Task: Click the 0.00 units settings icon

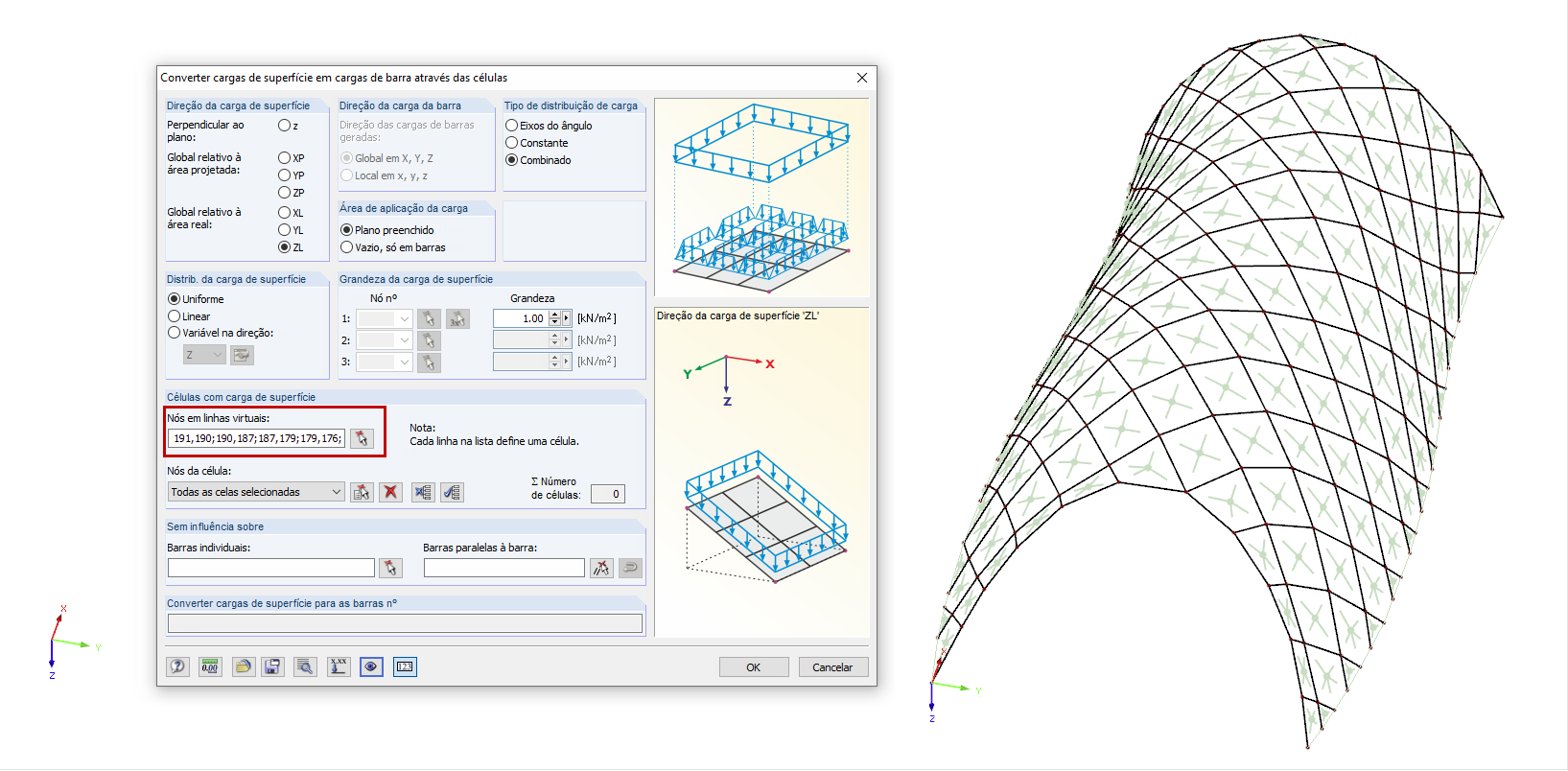Action: [210, 666]
